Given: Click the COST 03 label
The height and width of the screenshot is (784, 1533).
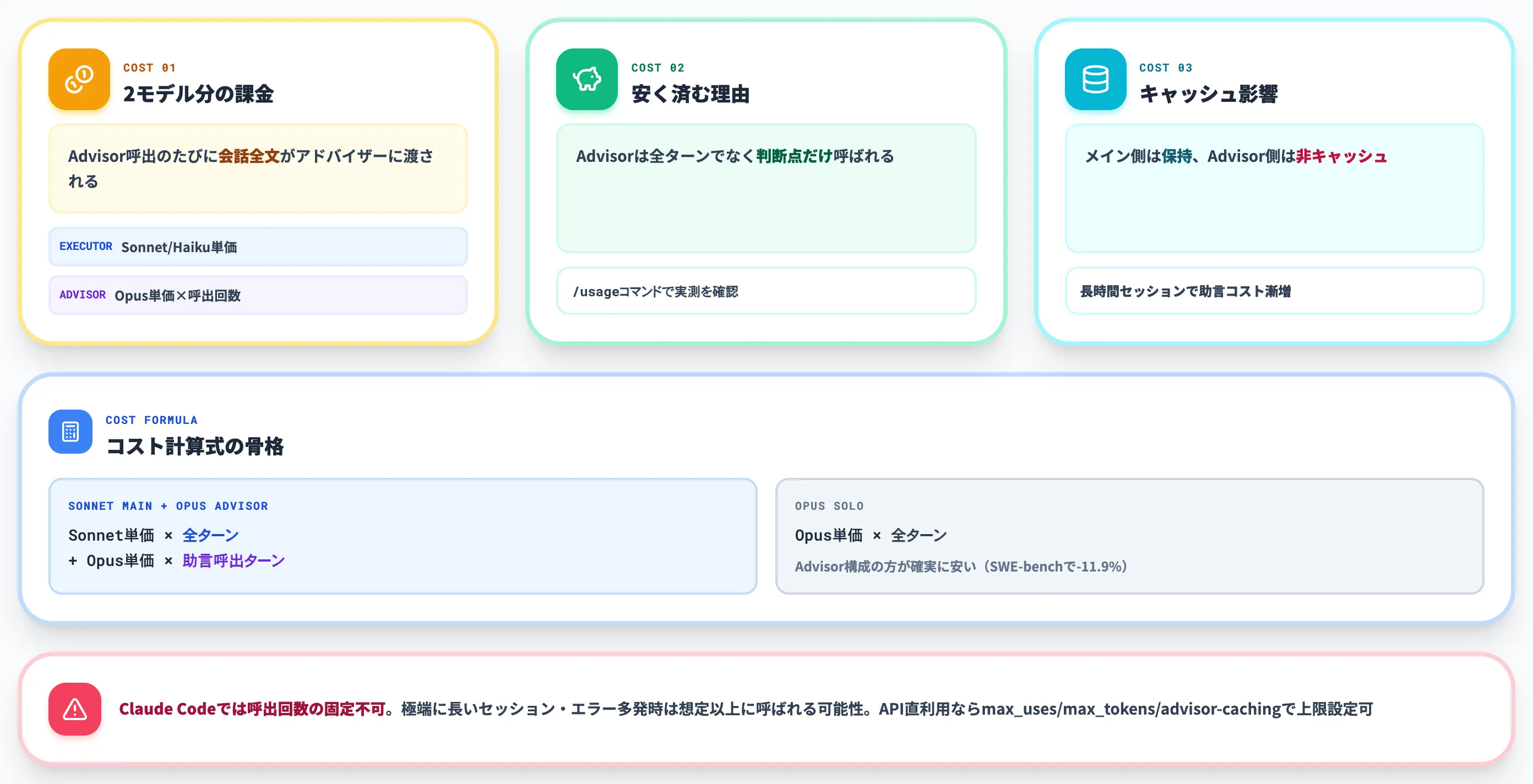Looking at the screenshot, I should tap(1166, 68).
